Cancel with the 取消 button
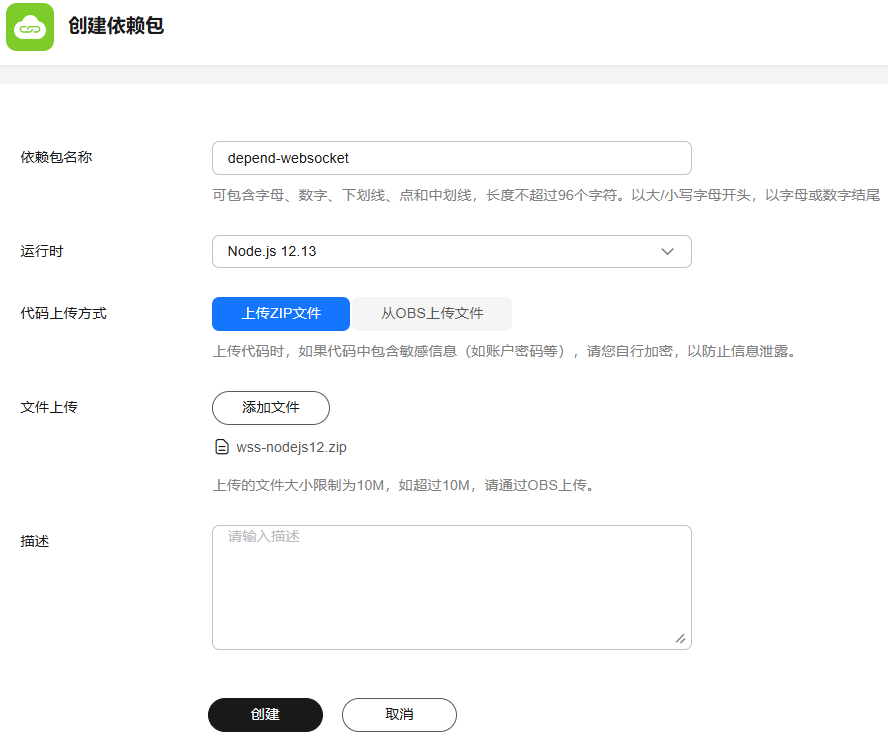888x743 pixels. coord(399,715)
